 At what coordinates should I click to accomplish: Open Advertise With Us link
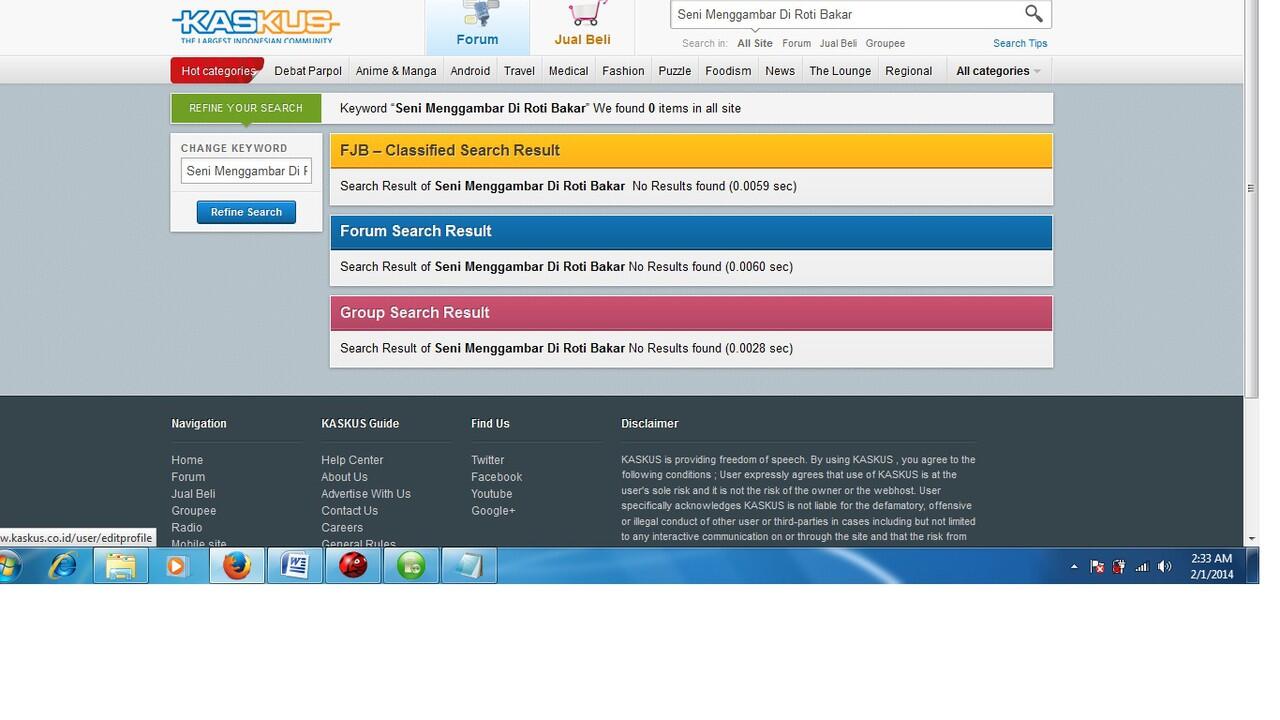[x=366, y=494]
